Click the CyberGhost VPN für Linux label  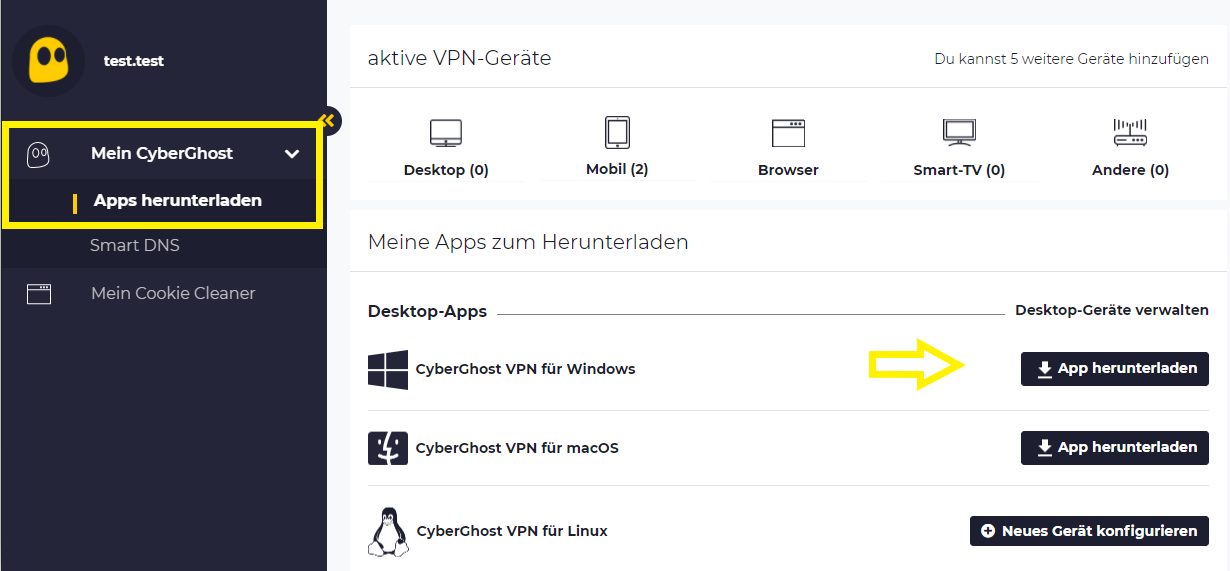(512, 531)
